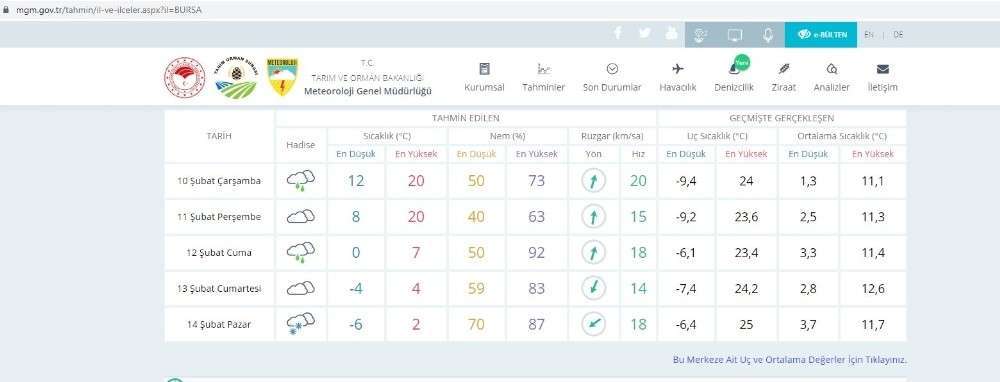Open the Tahminler menu
Screen dimensions: 1000x382
coord(543,78)
